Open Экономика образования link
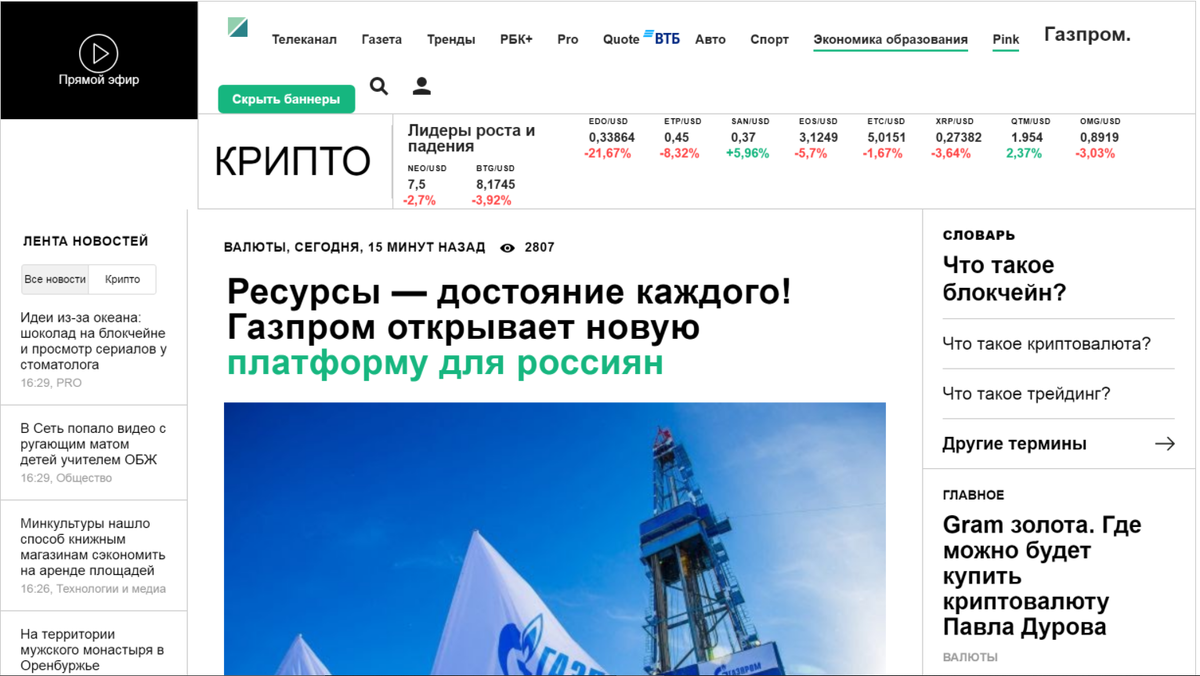 [x=890, y=40]
